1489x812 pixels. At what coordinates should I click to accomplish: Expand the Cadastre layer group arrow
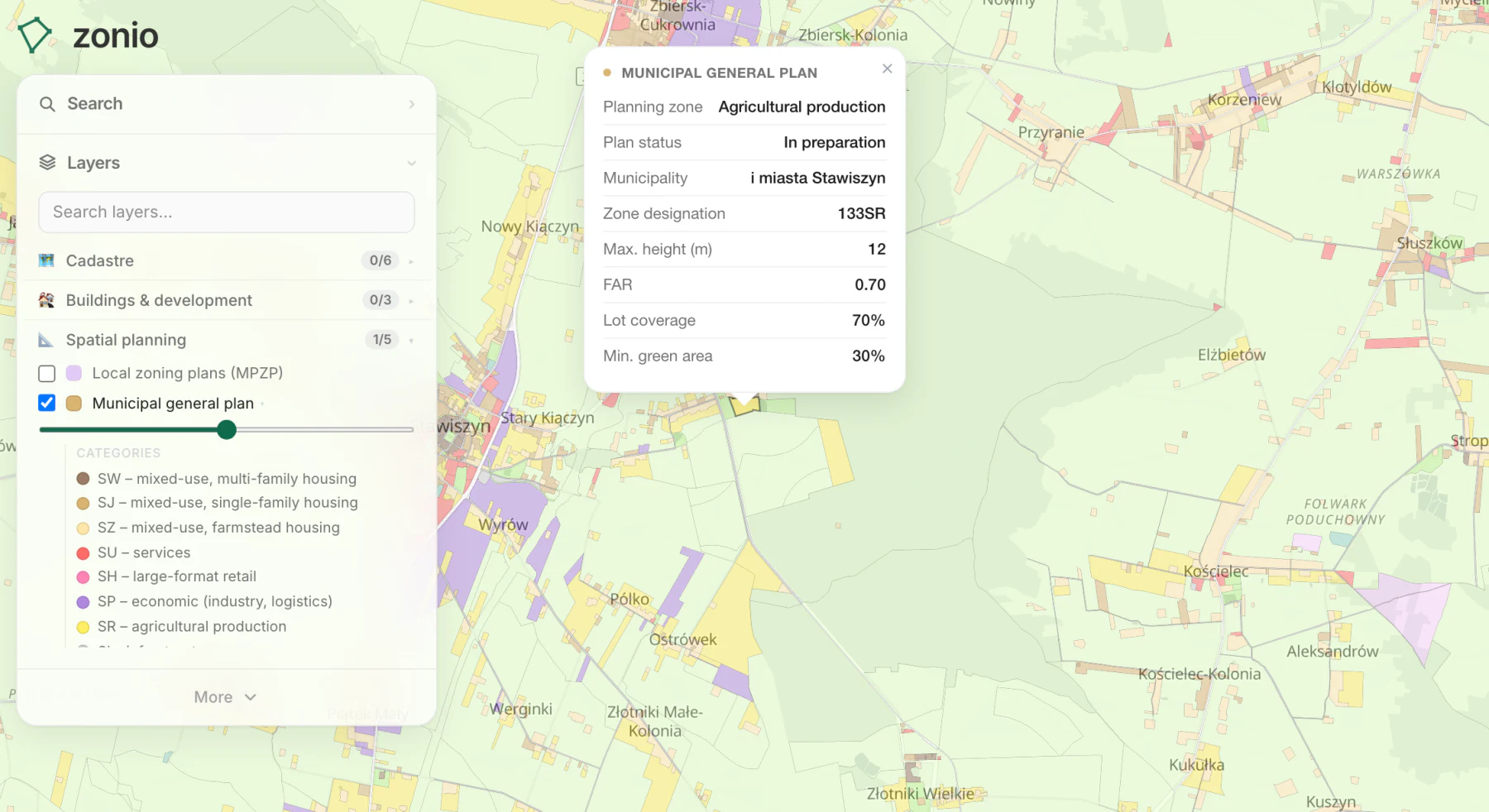411,261
